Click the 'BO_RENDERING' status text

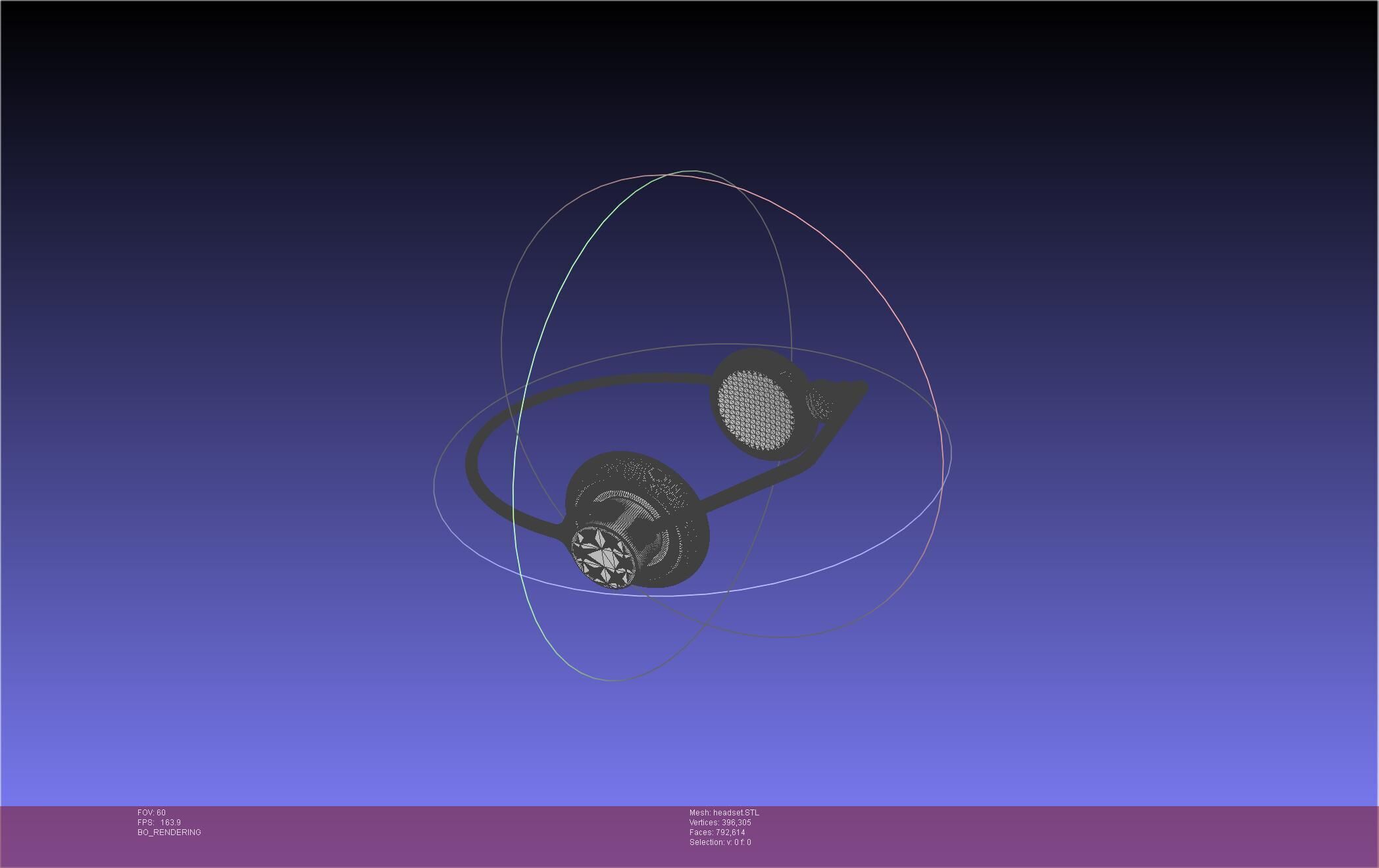(169, 832)
